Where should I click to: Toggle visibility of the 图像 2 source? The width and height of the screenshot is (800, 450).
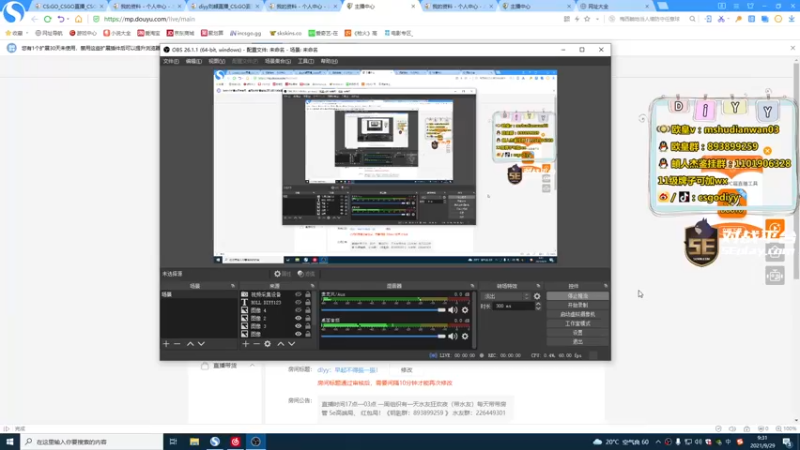click(x=298, y=318)
